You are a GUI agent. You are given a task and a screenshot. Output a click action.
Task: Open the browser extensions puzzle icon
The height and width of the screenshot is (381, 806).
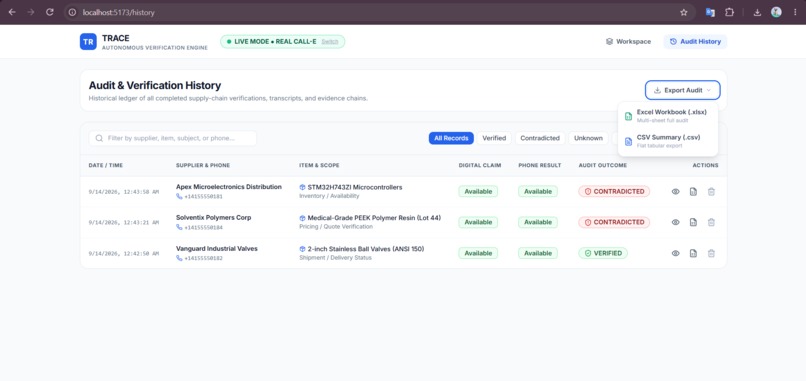(729, 12)
